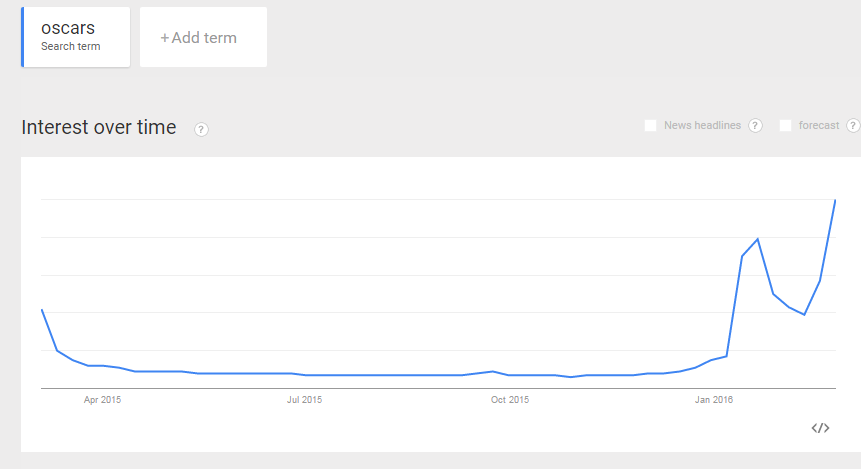Click help icon beside Interest over time
861x469 pixels.
[x=201, y=129]
